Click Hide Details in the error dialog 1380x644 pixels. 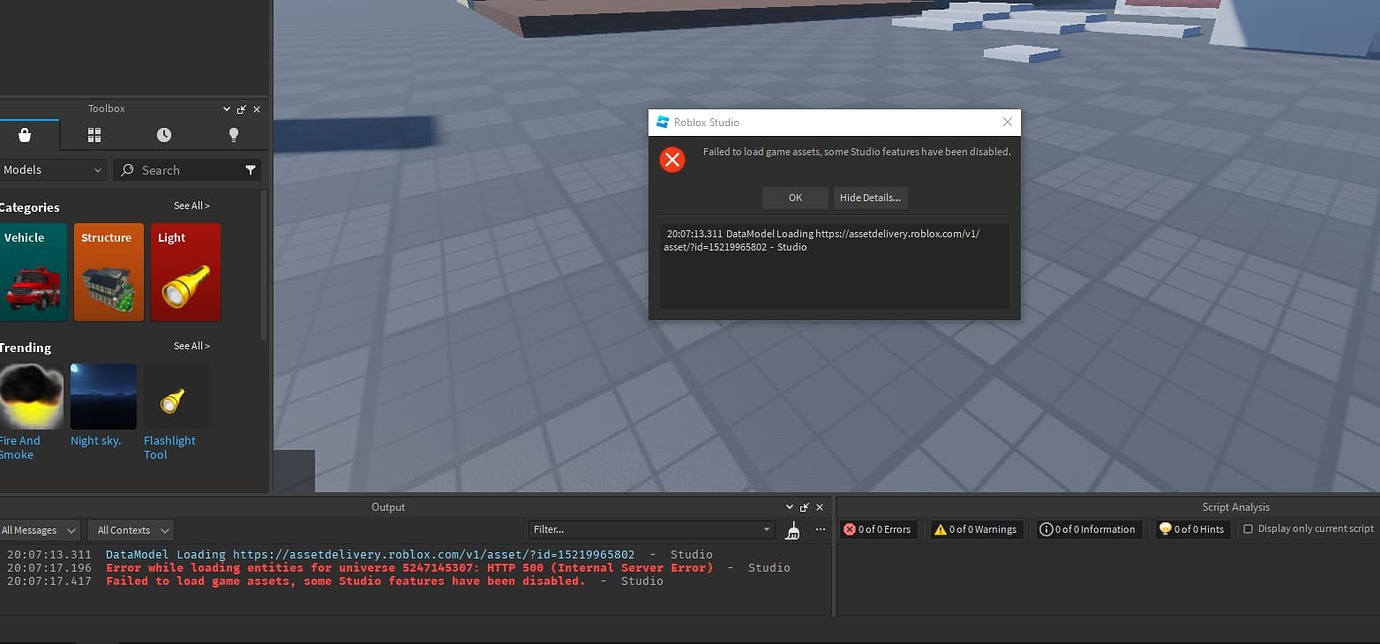869,197
